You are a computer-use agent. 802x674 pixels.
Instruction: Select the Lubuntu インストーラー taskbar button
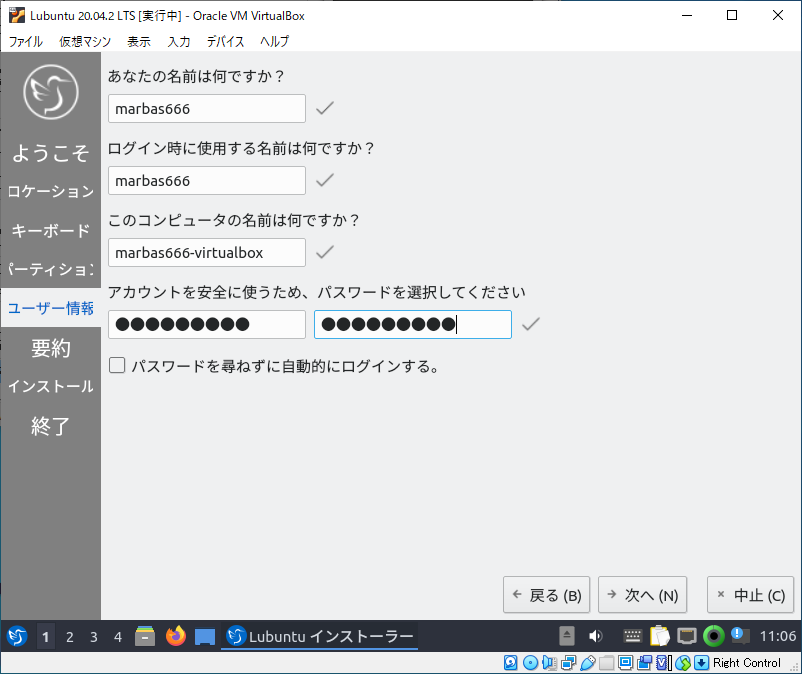pyautogui.click(x=320, y=636)
